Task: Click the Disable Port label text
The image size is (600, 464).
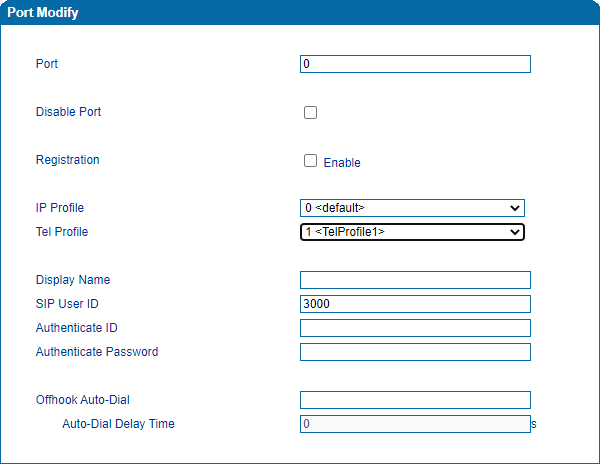Action: [68, 112]
